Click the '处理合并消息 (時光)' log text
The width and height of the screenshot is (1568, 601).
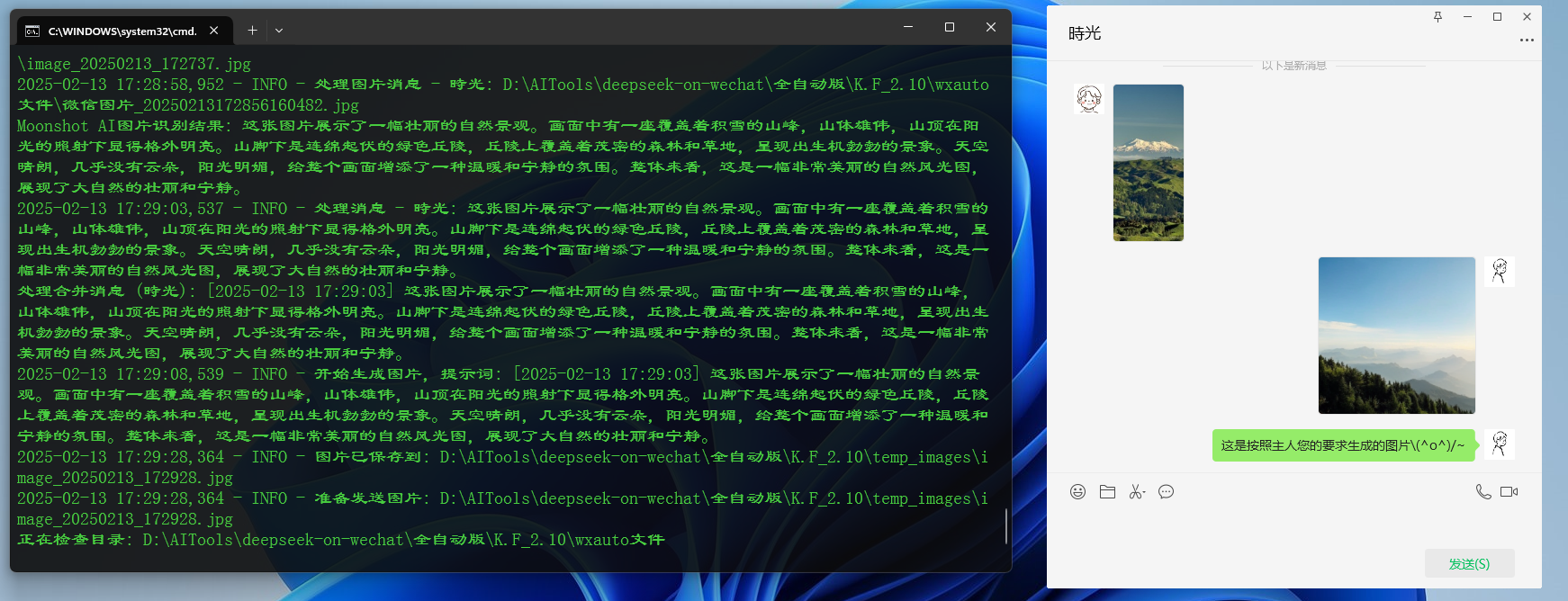point(106,292)
